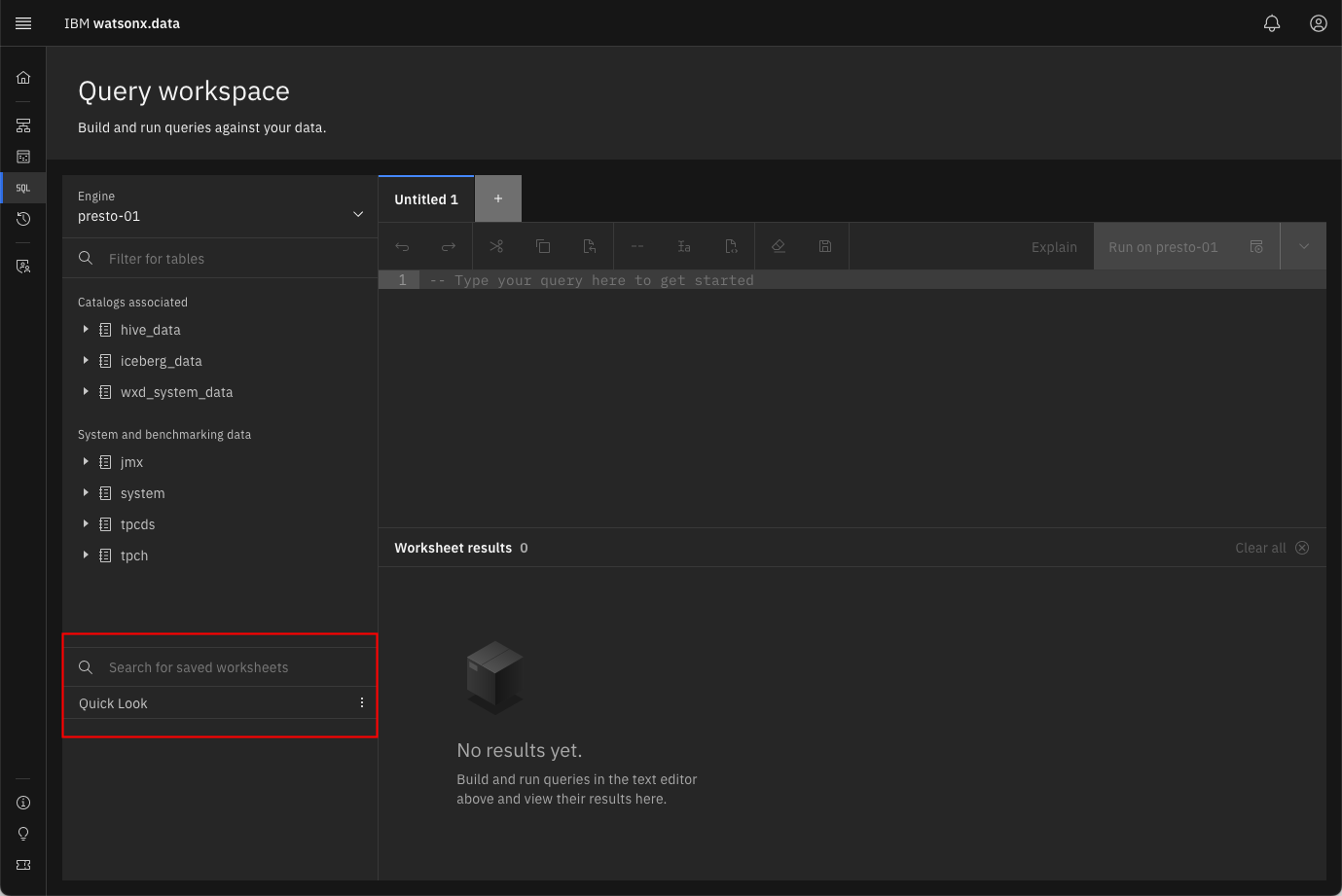Click the IBM watsonx.data title

pyautogui.click(x=122, y=23)
